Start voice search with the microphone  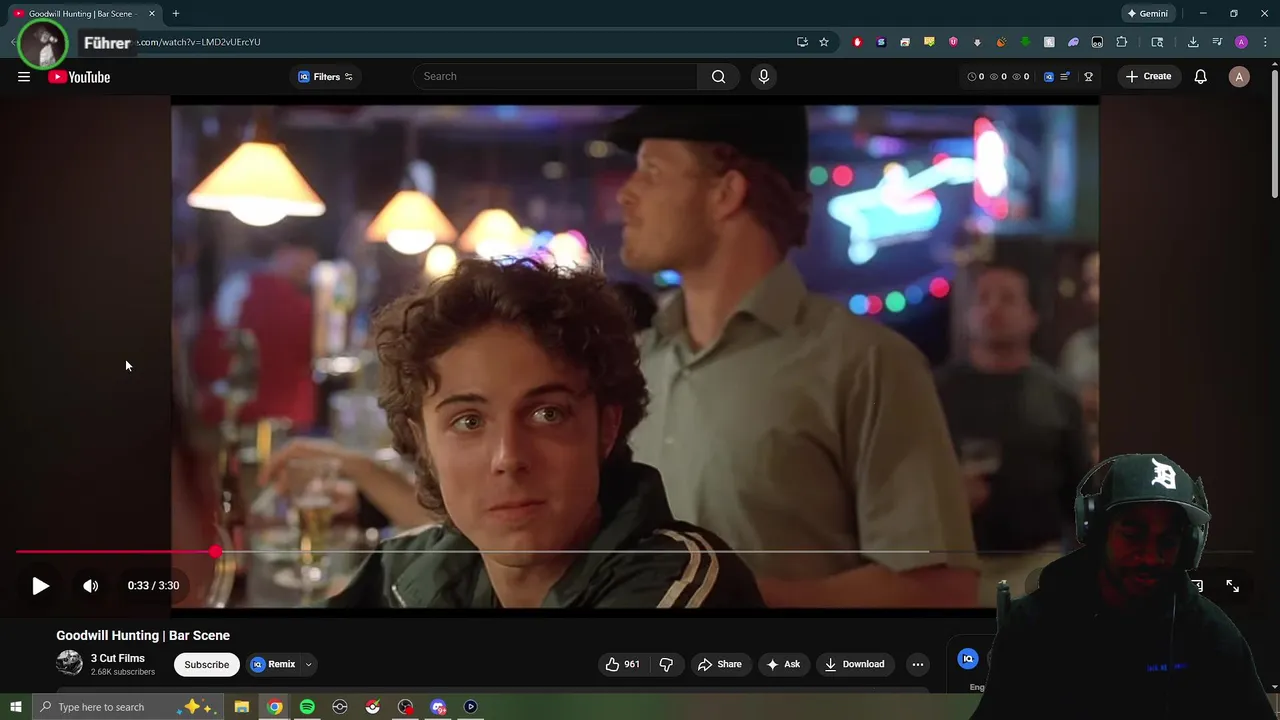pyautogui.click(x=764, y=76)
